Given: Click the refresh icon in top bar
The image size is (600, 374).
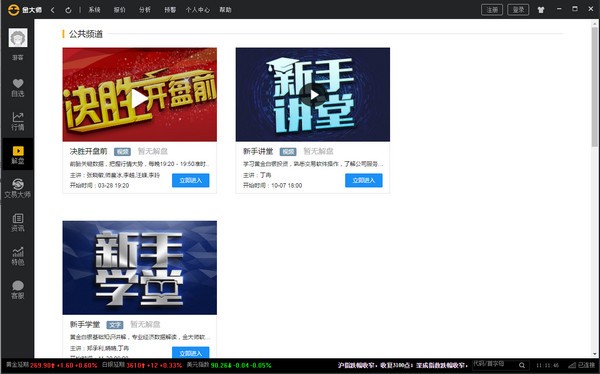Looking at the screenshot, I should [x=68, y=10].
